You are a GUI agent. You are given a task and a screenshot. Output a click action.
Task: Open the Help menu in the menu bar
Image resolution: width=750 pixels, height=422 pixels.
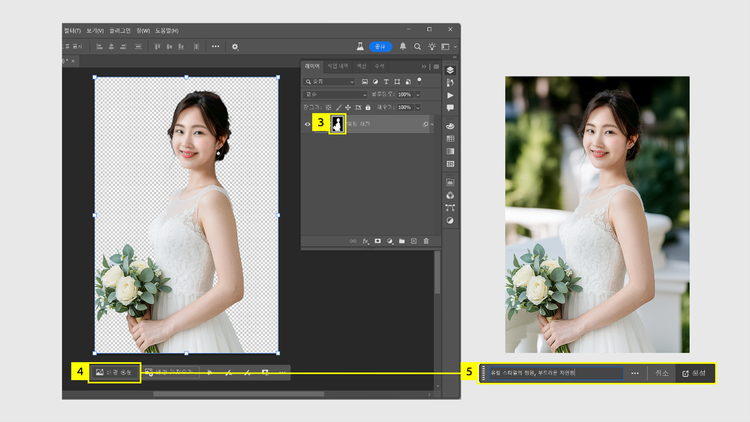pyautogui.click(x=166, y=31)
